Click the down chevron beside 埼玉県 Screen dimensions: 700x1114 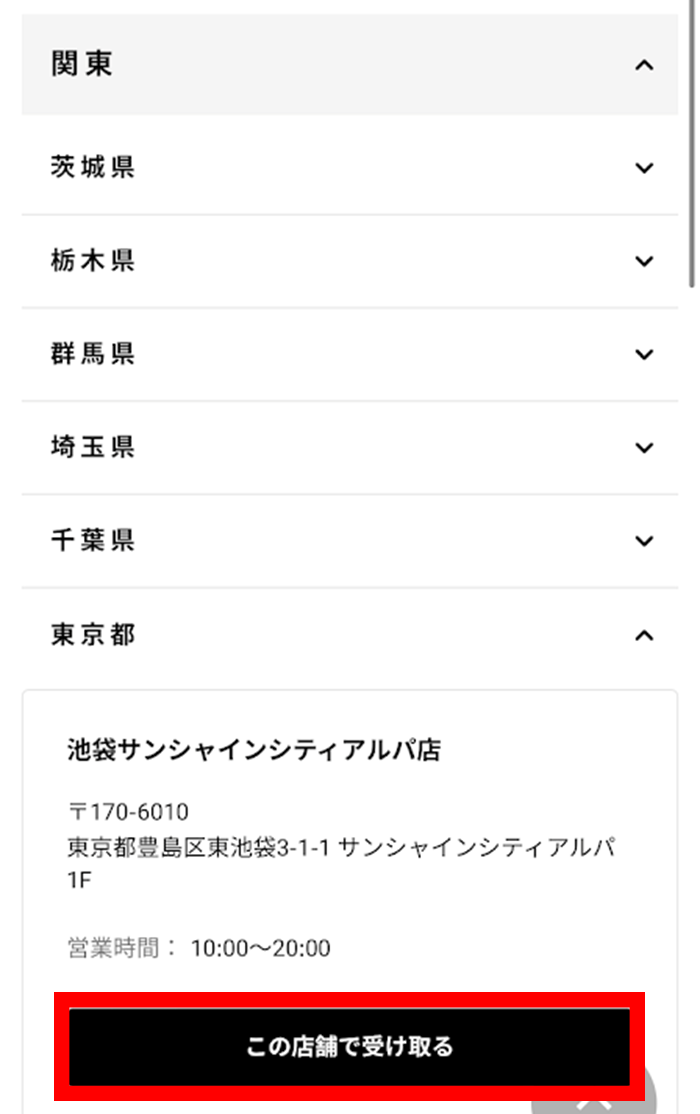(x=644, y=448)
